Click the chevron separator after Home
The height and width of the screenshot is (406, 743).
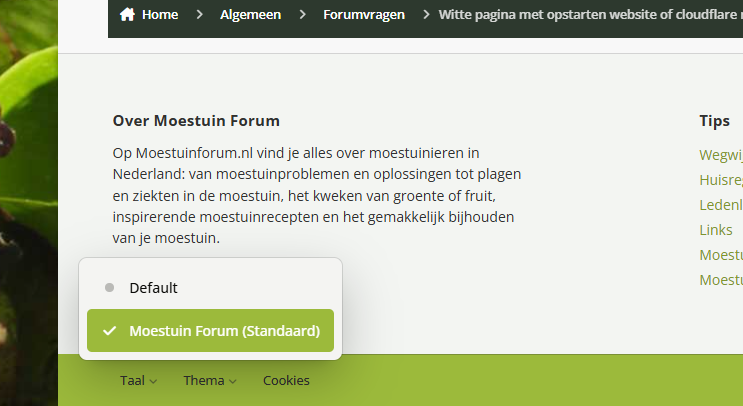(199, 15)
